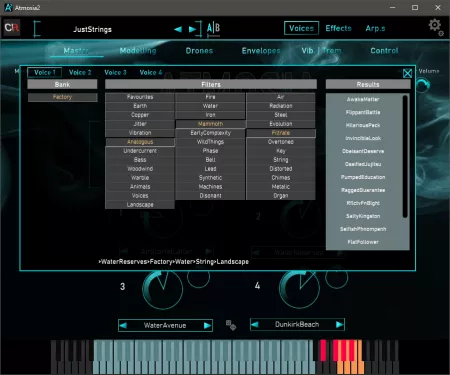This screenshot has height=375, width=450.
Task: Select the Voice 4 tab in the browser
Action: [151, 72]
